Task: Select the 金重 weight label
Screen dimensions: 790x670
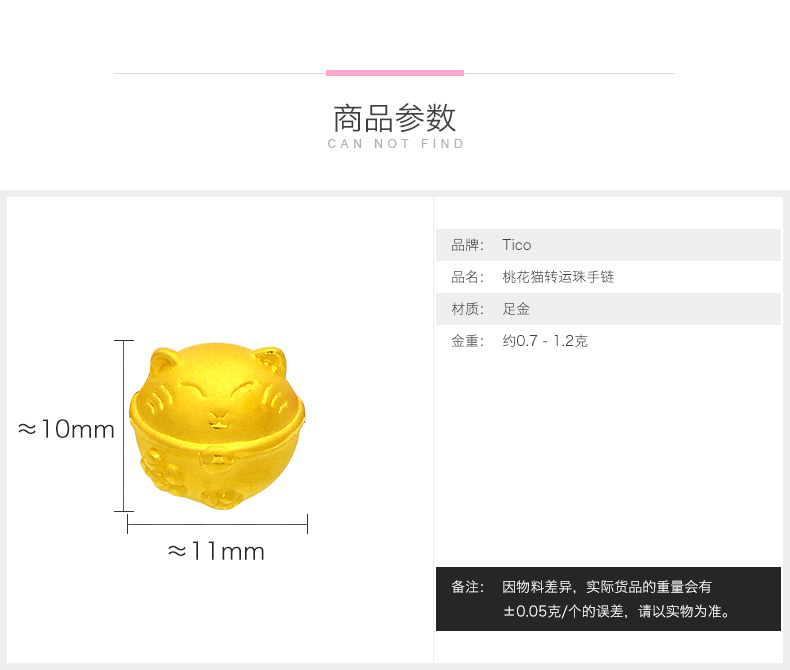Action: 467,341
